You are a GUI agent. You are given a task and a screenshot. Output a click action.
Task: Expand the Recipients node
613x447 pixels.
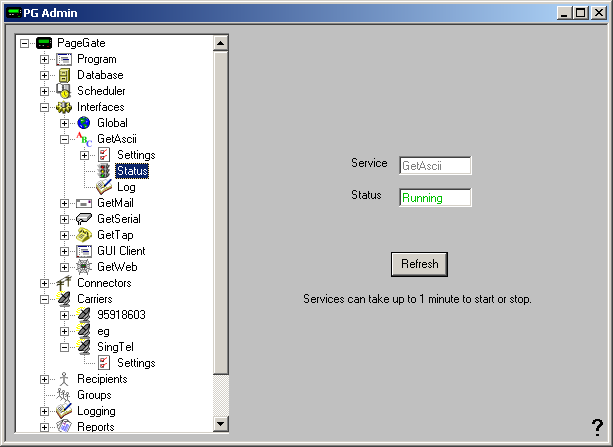pyautogui.click(x=45, y=379)
